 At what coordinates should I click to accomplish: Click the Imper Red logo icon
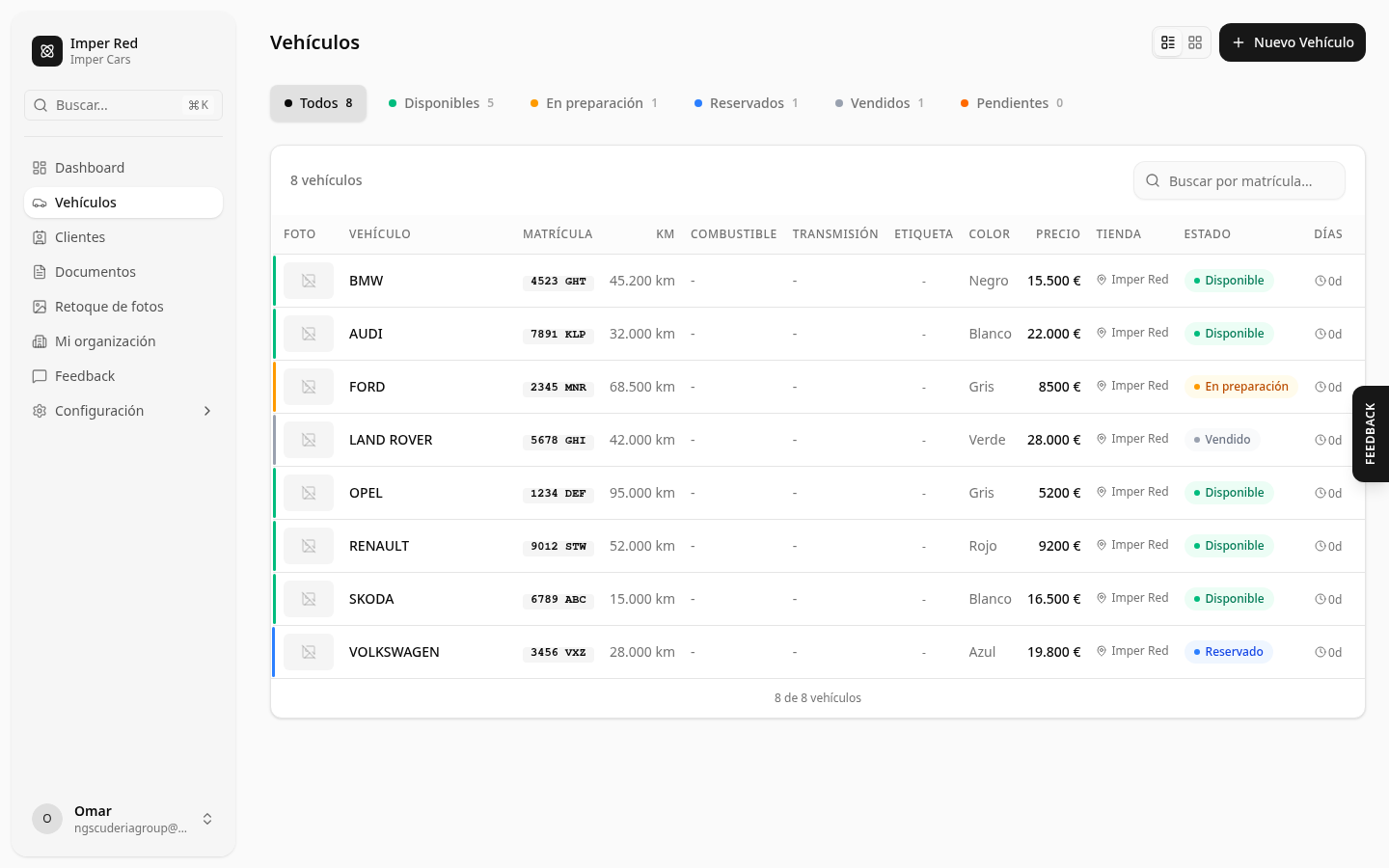point(47,51)
